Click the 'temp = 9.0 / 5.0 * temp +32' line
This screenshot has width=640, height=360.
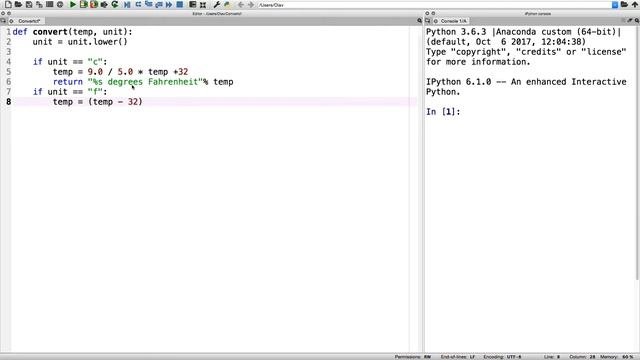coord(120,72)
